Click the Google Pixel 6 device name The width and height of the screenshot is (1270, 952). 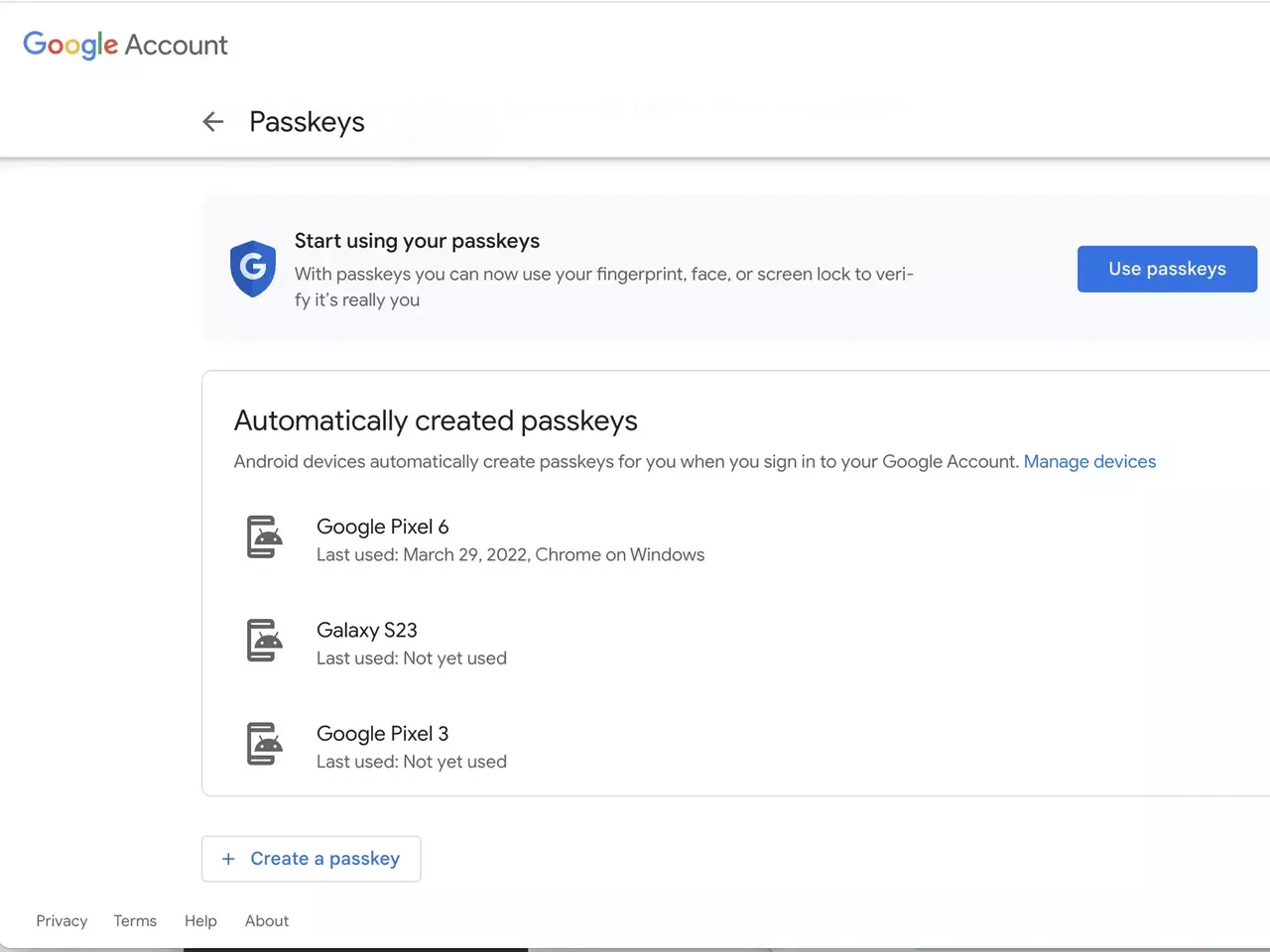tap(383, 527)
